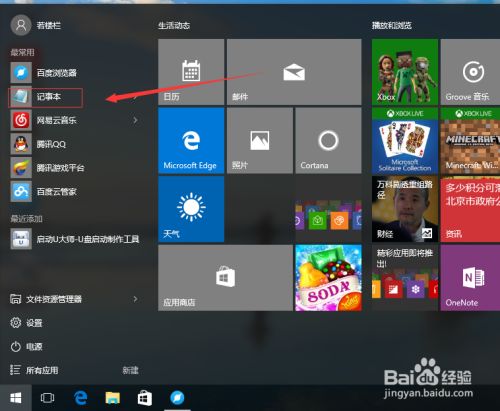Open the Finance news tile
The height and width of the screenshot is (411, 500).
pyautogui.click(x=405, y=209)
